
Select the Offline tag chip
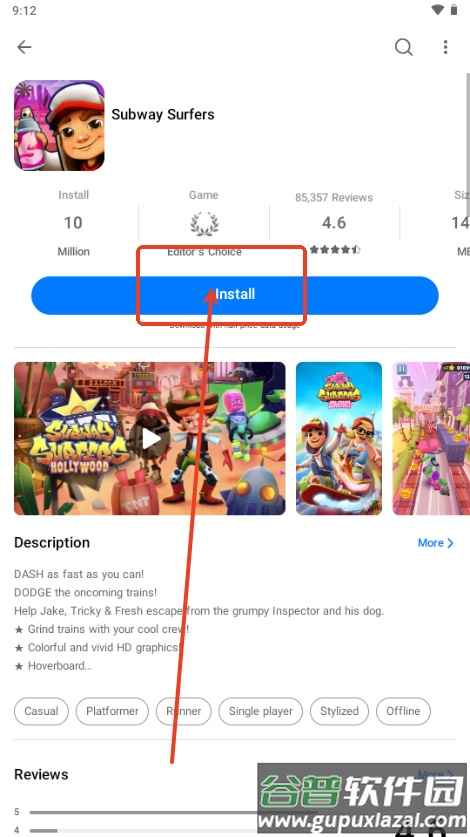click(403, 711)
